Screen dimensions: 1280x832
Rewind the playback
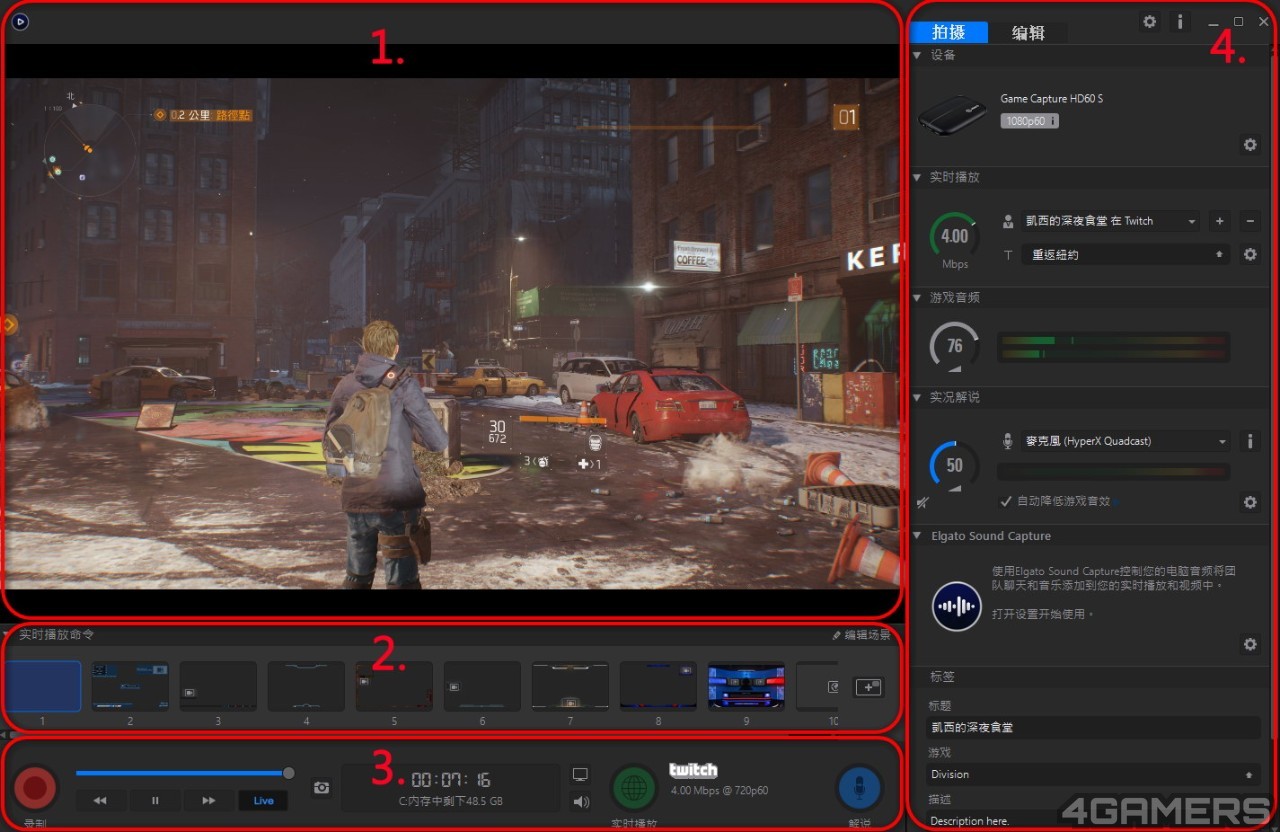(x=100, y=800)
